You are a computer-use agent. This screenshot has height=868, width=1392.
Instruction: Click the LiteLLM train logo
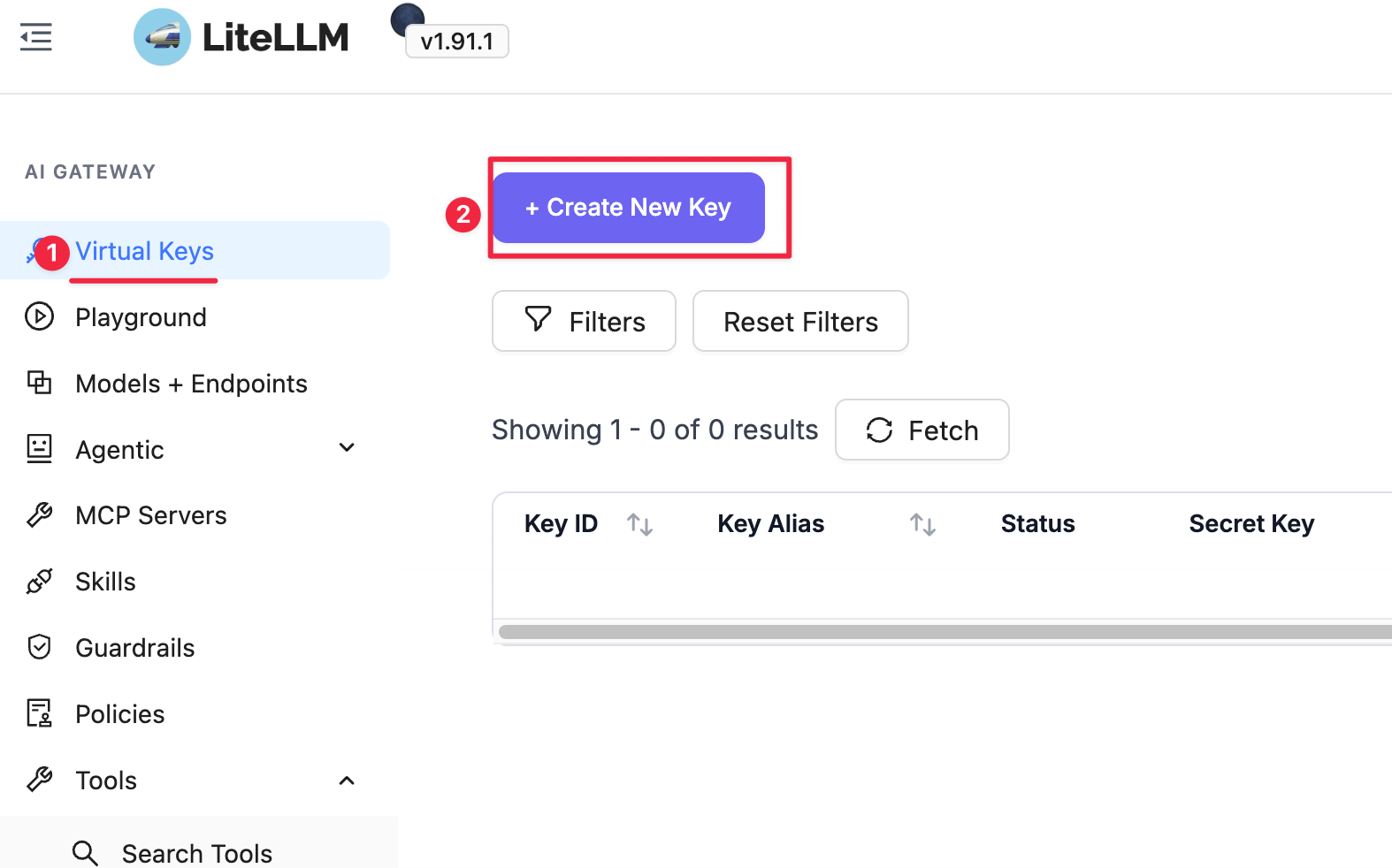click(162, 37)
